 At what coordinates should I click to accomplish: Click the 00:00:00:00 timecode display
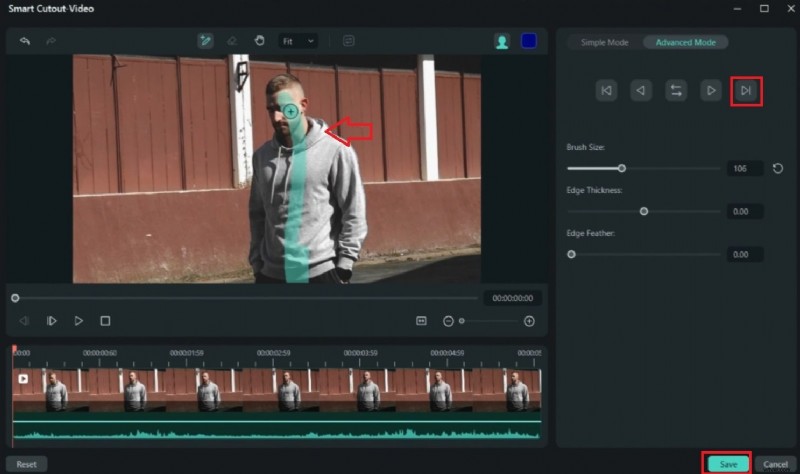tap(512, 298)
